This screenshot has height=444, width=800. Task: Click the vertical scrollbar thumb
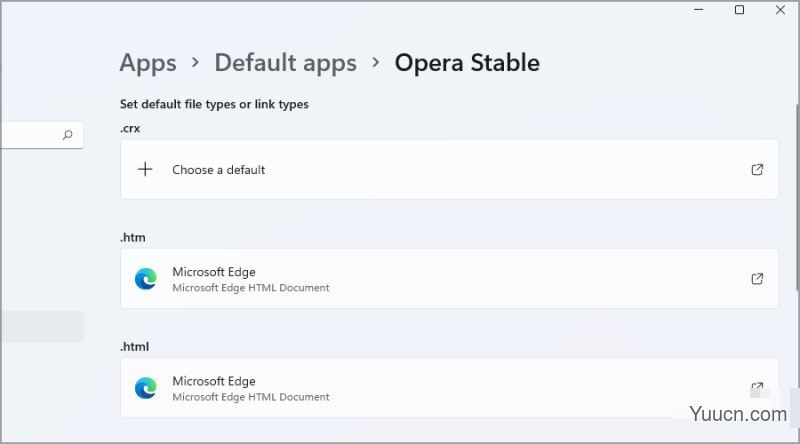tap(797, 196)
